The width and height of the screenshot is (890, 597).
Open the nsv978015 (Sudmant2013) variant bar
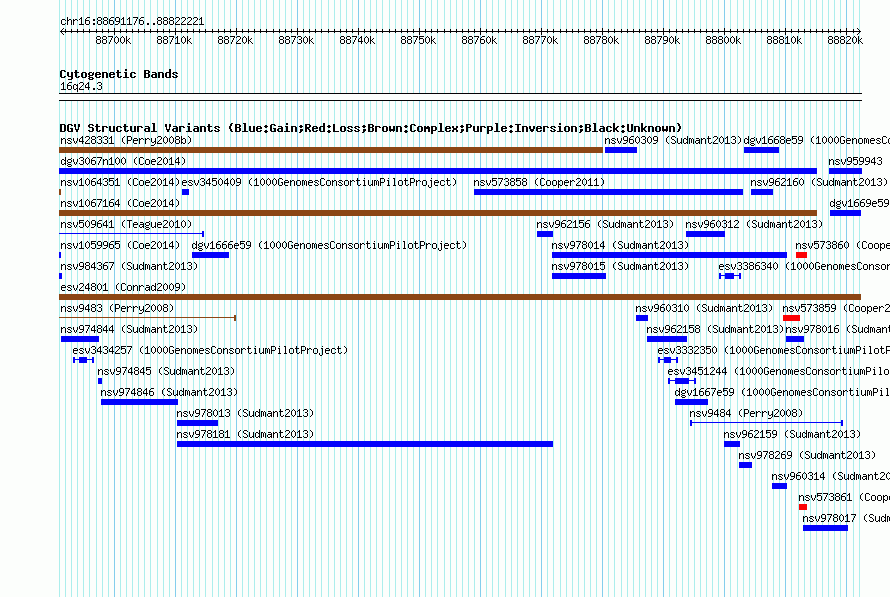pyautogui.click(x=579, y=276)
